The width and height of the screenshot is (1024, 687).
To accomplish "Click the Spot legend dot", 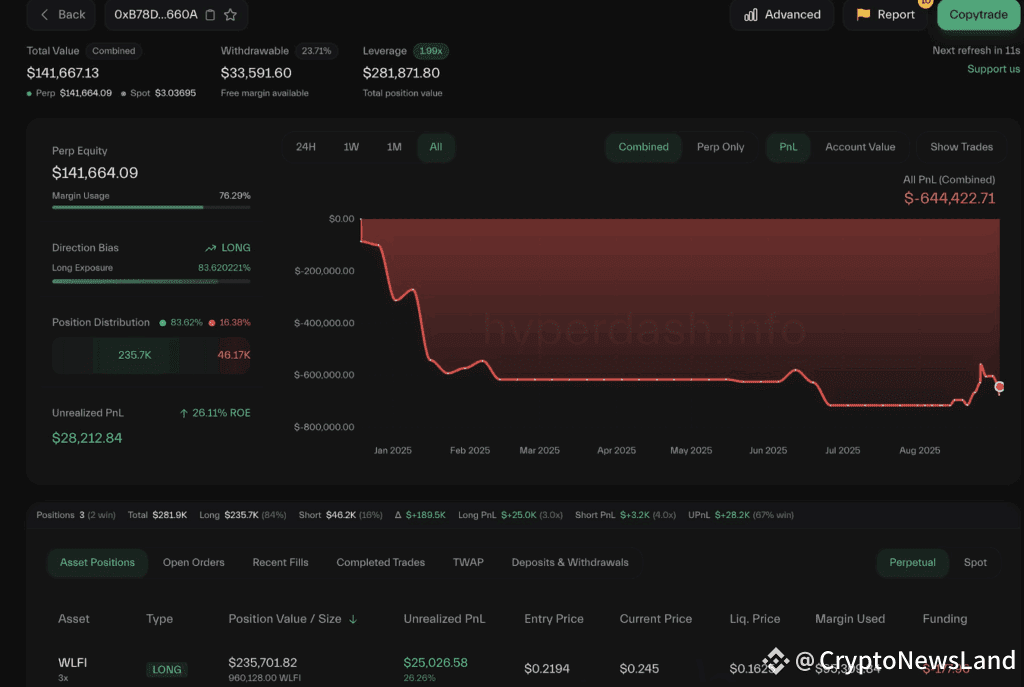I will pyautogui.click(x=123, y=93).
